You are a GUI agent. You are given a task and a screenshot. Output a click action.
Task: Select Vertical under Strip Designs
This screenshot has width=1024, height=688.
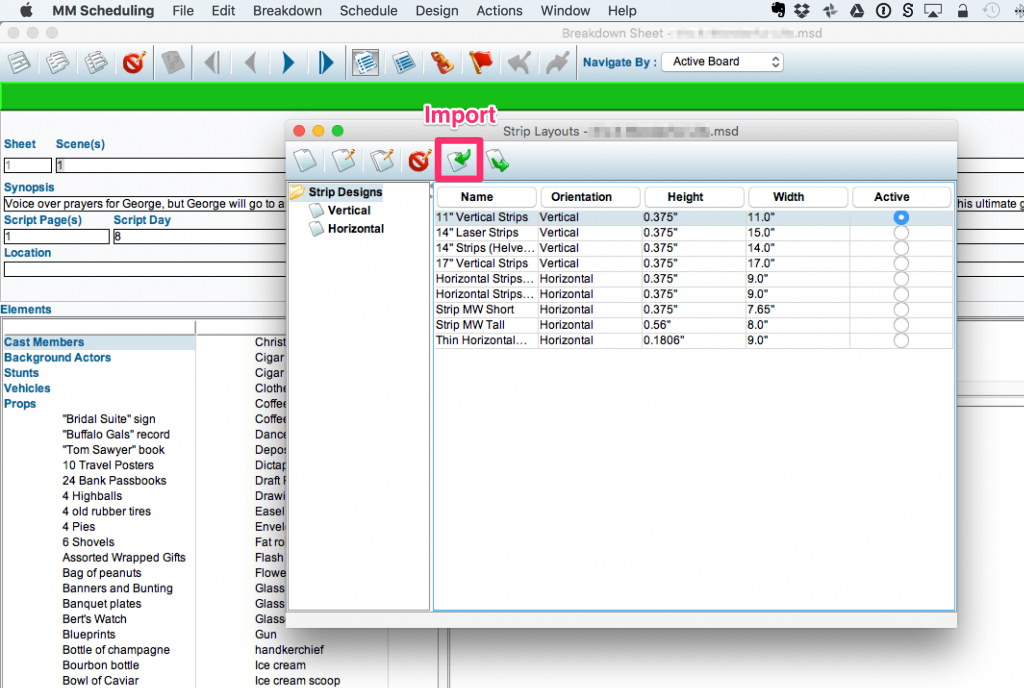click(349, 210)
